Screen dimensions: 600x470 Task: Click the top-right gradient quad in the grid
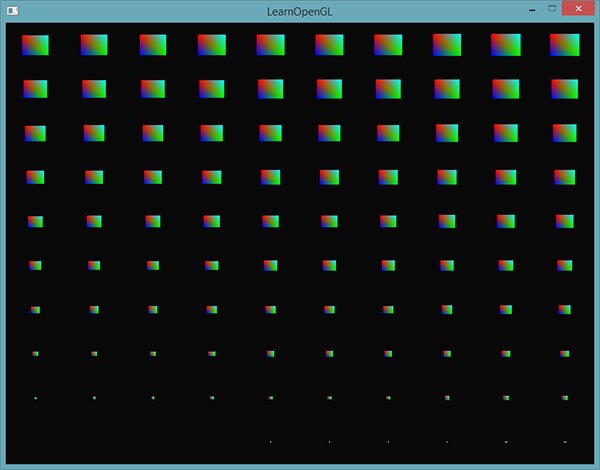565,45
